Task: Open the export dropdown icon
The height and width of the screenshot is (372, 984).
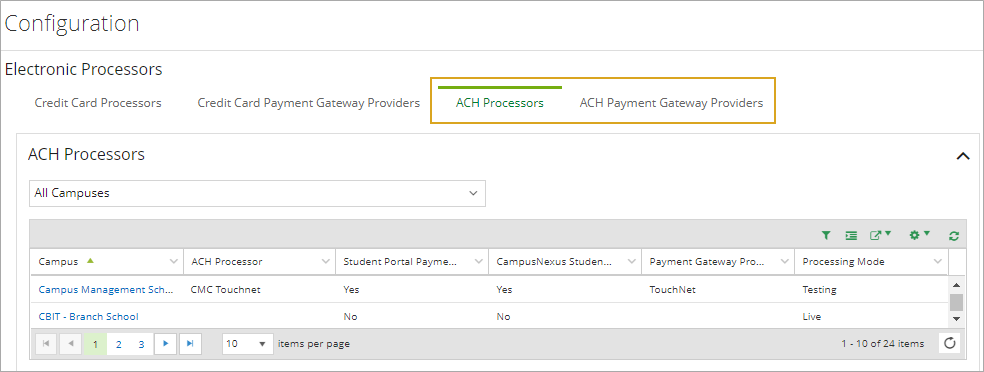Action: tap(880, 235)
